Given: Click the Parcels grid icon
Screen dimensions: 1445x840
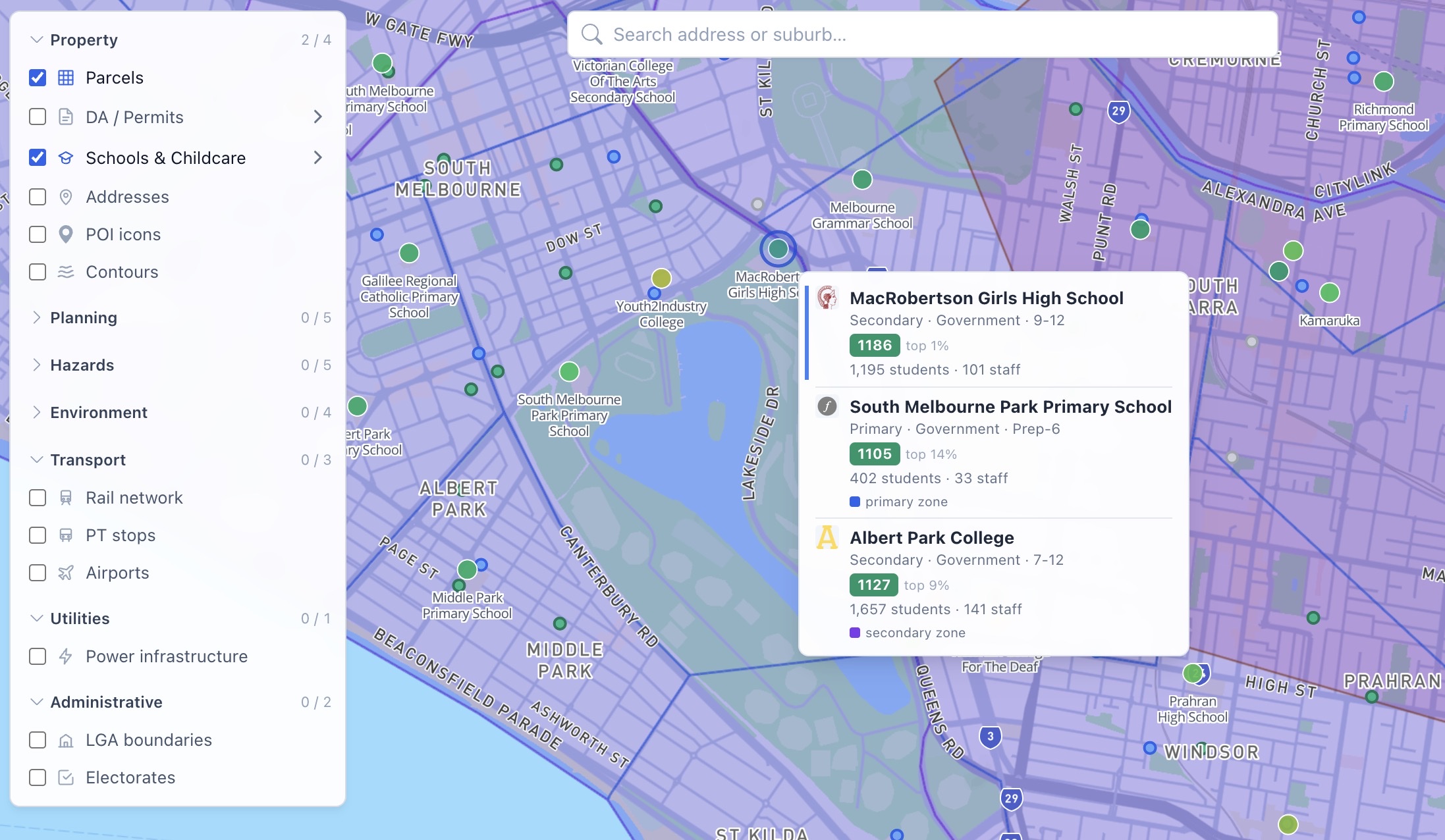Looking at the screenshot, I should (66, 78).
